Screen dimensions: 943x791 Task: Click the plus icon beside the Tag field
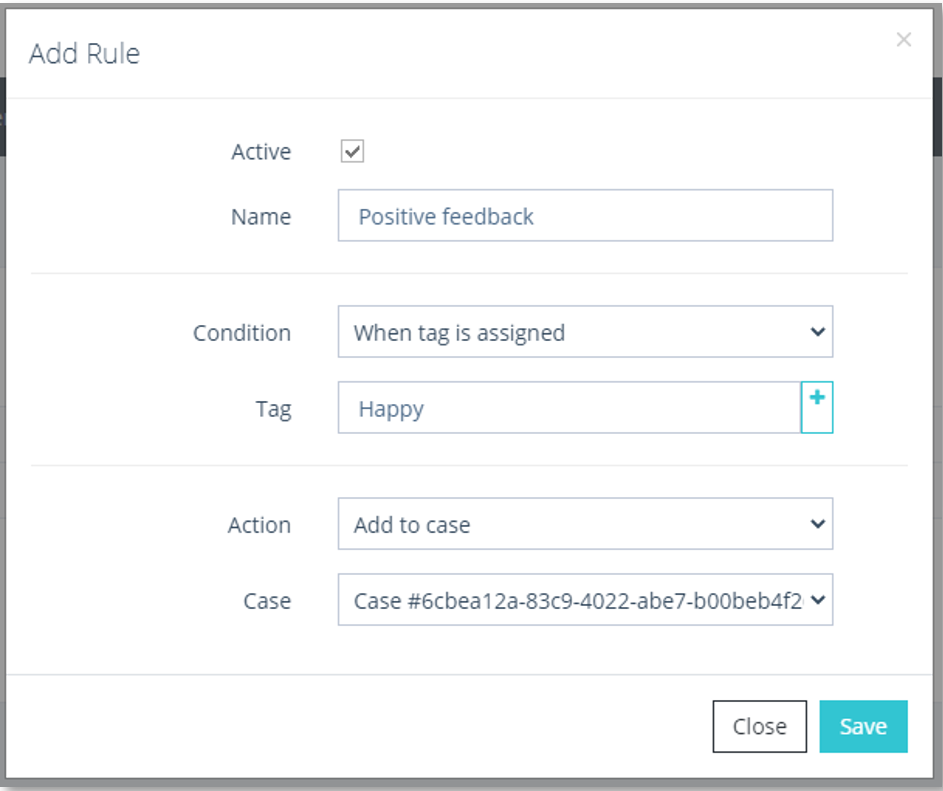point(817,407)
